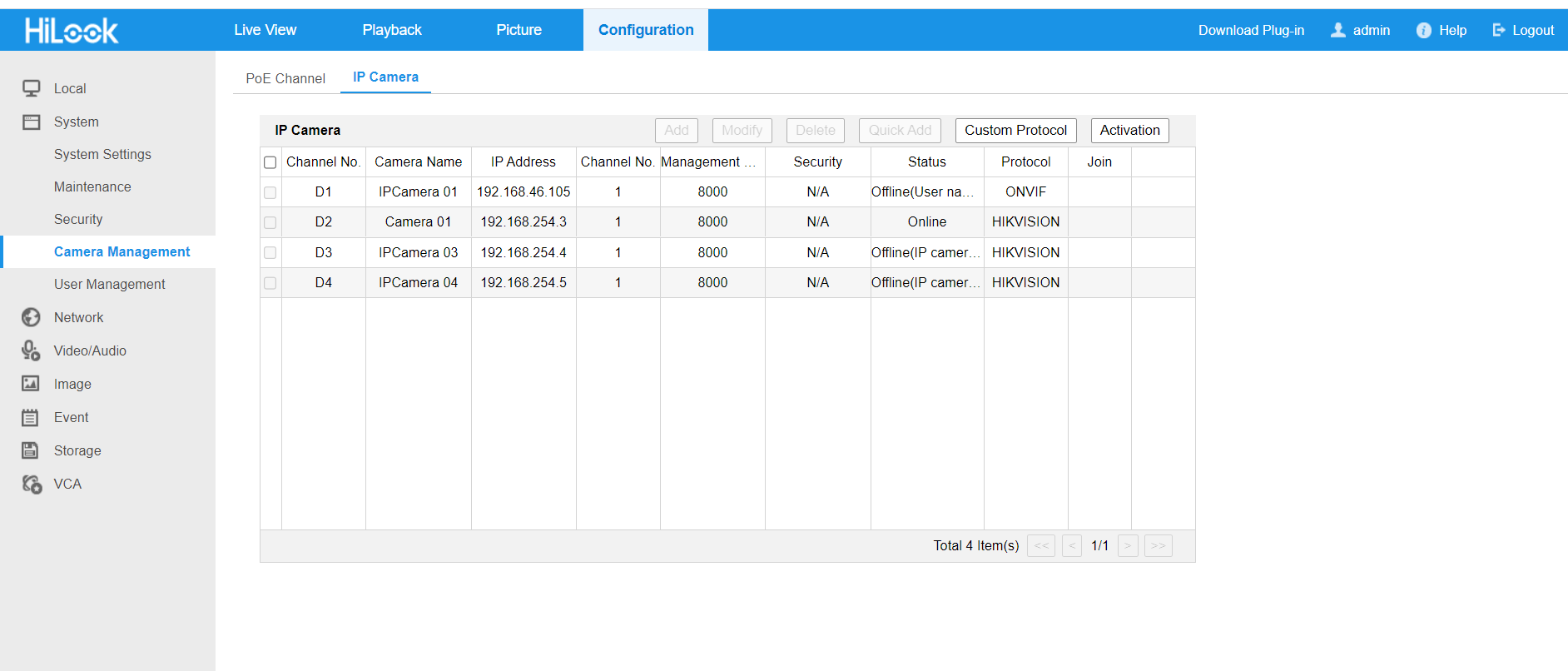Open the Live View tab
The image size is (1568, 671).
[265, 30]
